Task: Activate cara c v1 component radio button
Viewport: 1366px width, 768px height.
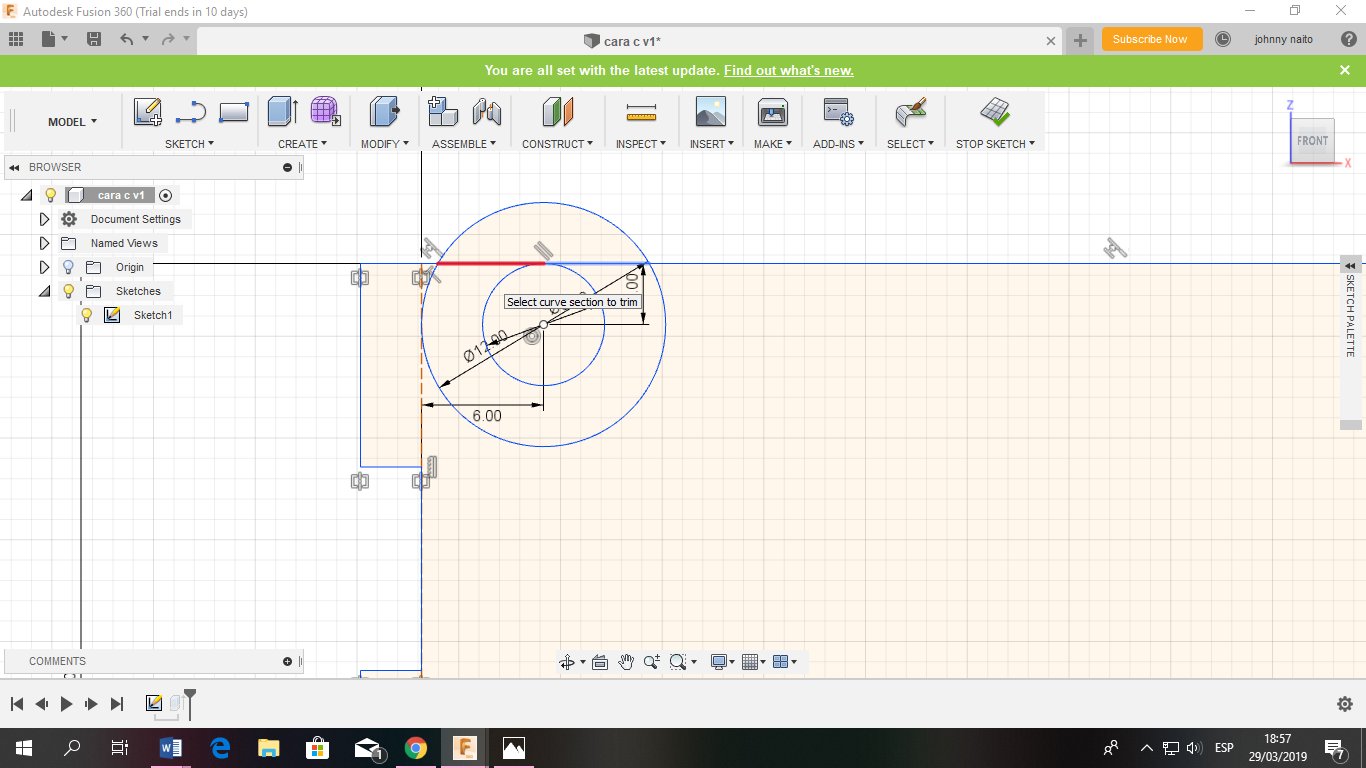Action: [166, 195]
